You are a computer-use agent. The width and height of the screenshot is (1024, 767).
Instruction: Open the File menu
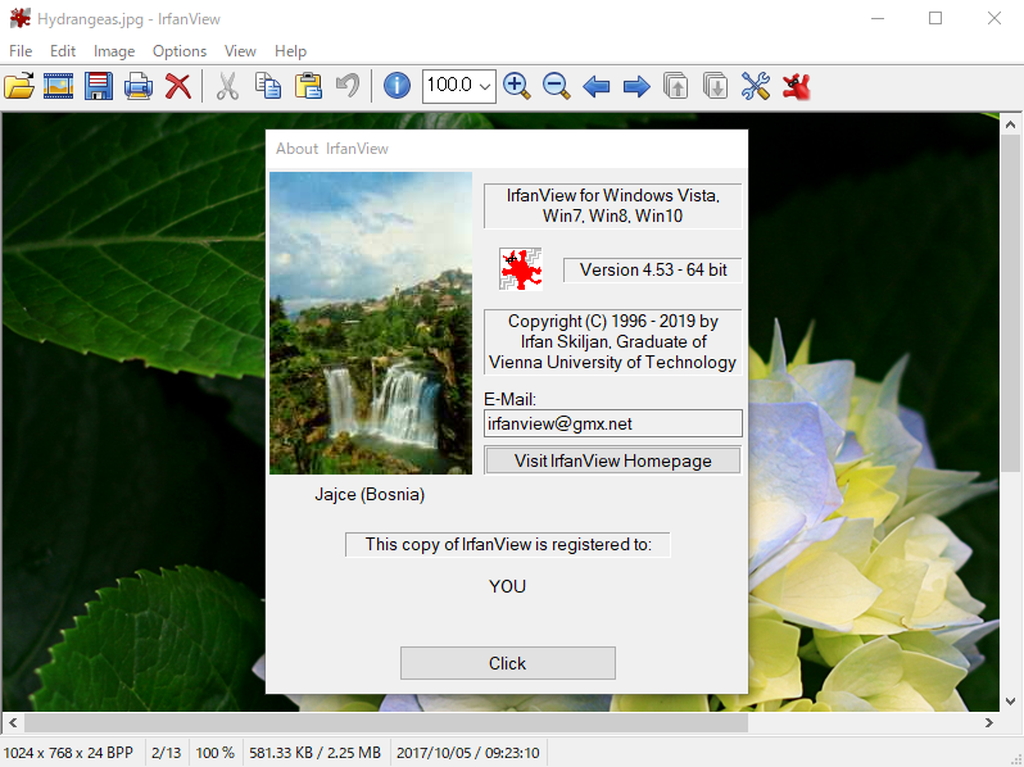(x=20, y=51)
